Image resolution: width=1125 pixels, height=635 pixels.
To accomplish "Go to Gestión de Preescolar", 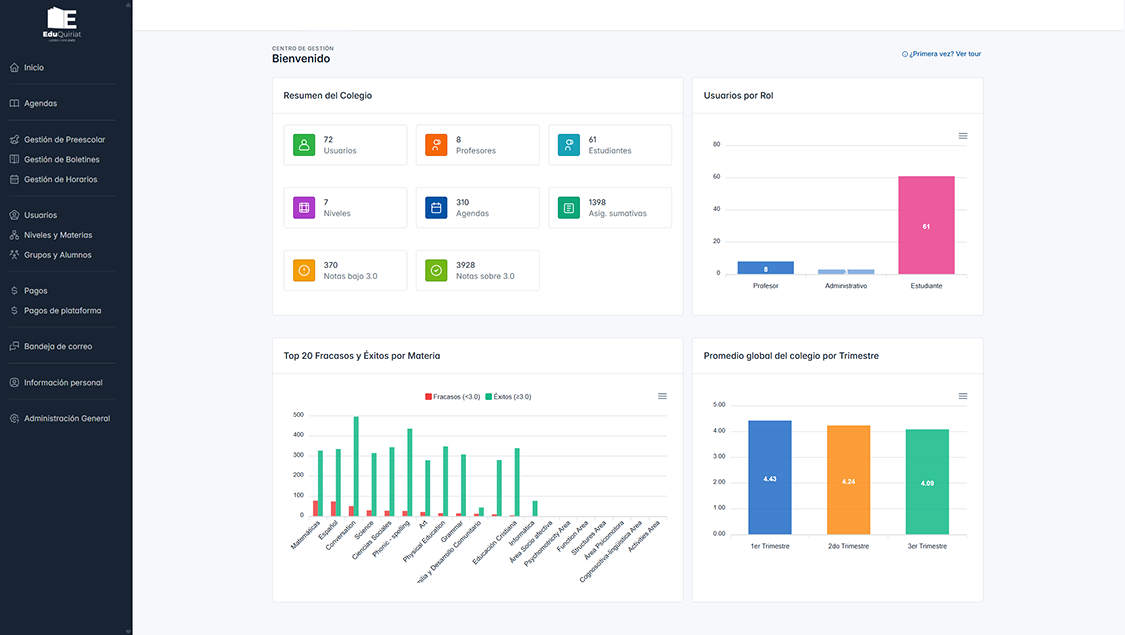I will [65, 139].
